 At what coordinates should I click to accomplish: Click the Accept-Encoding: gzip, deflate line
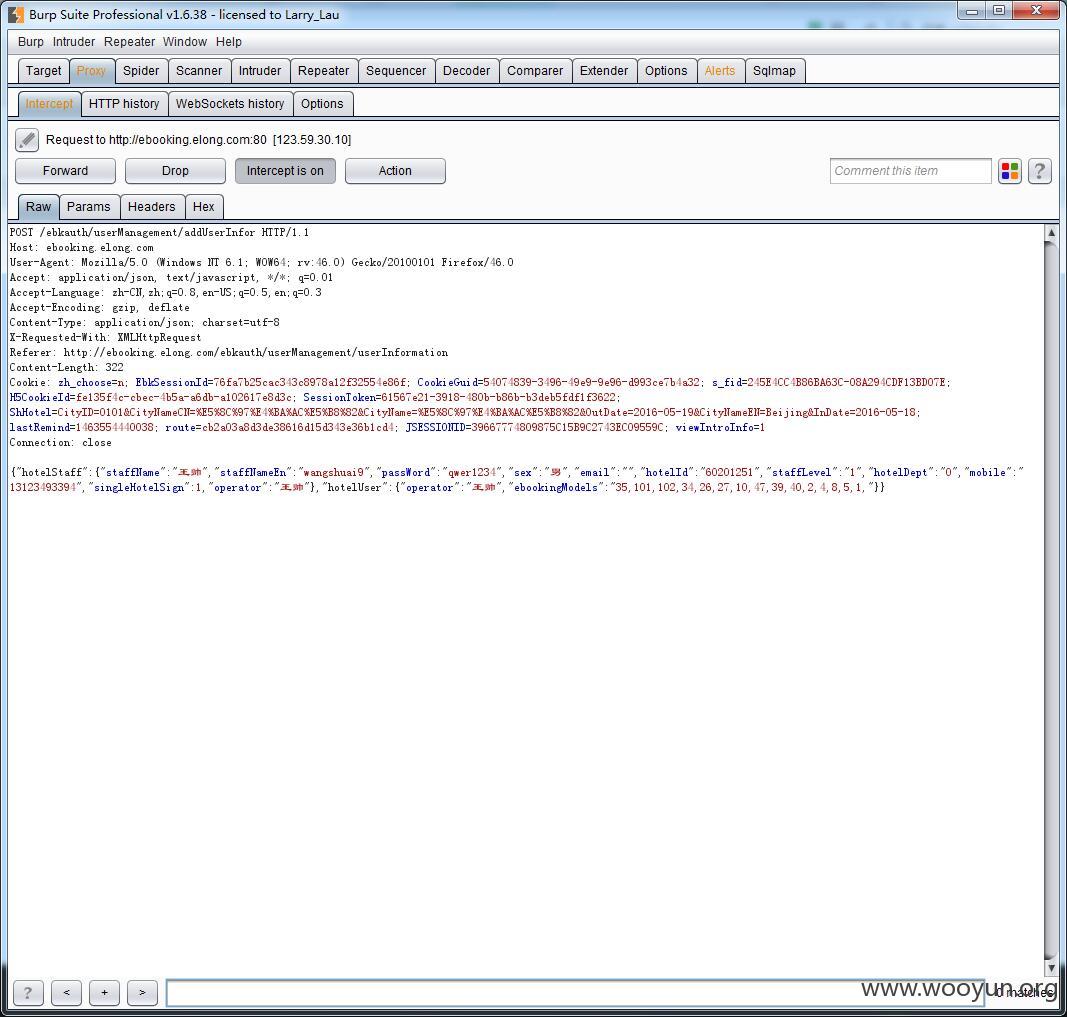point(99,307)
